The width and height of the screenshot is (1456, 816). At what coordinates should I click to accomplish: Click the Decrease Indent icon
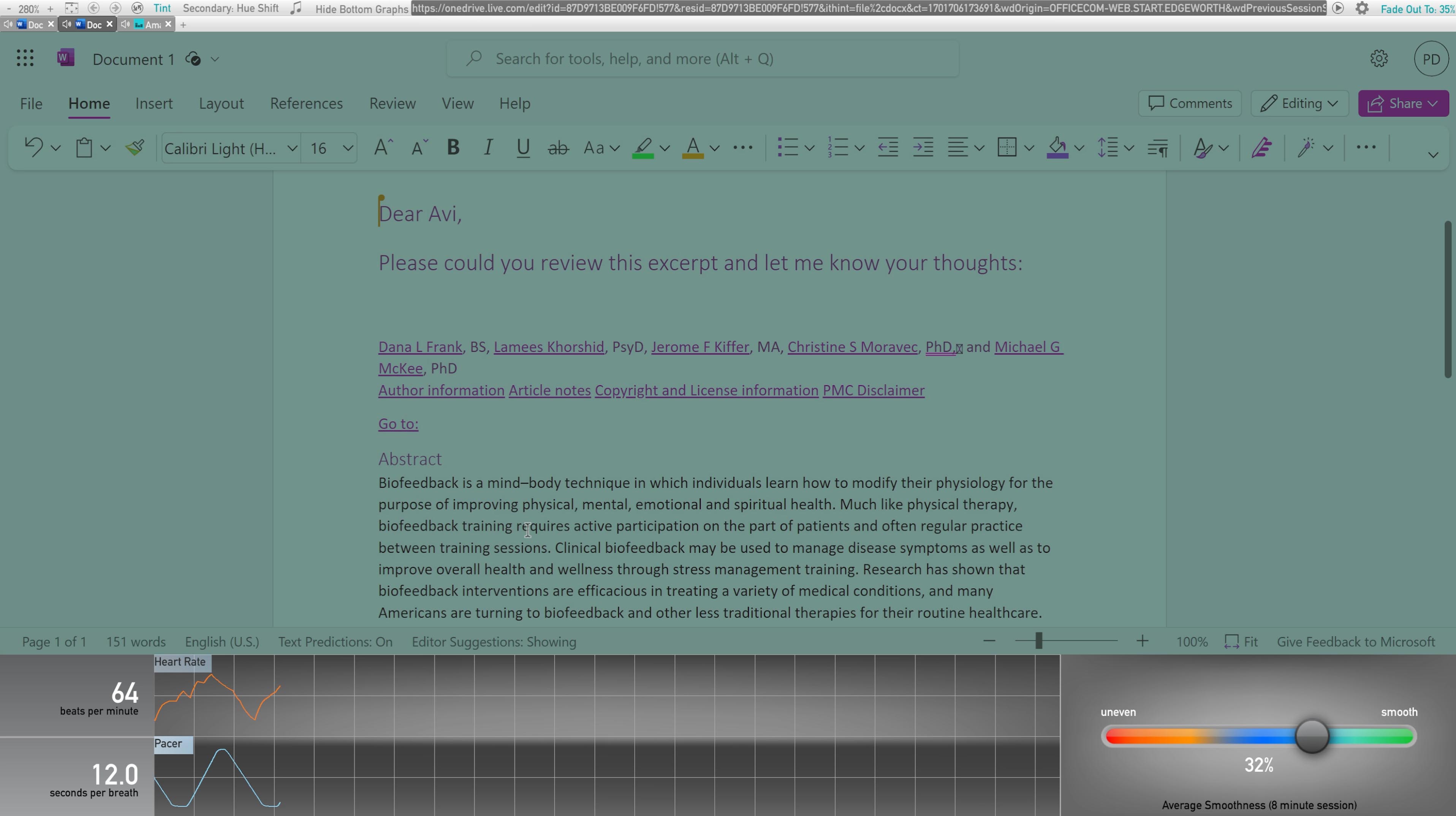click(888, 148)
